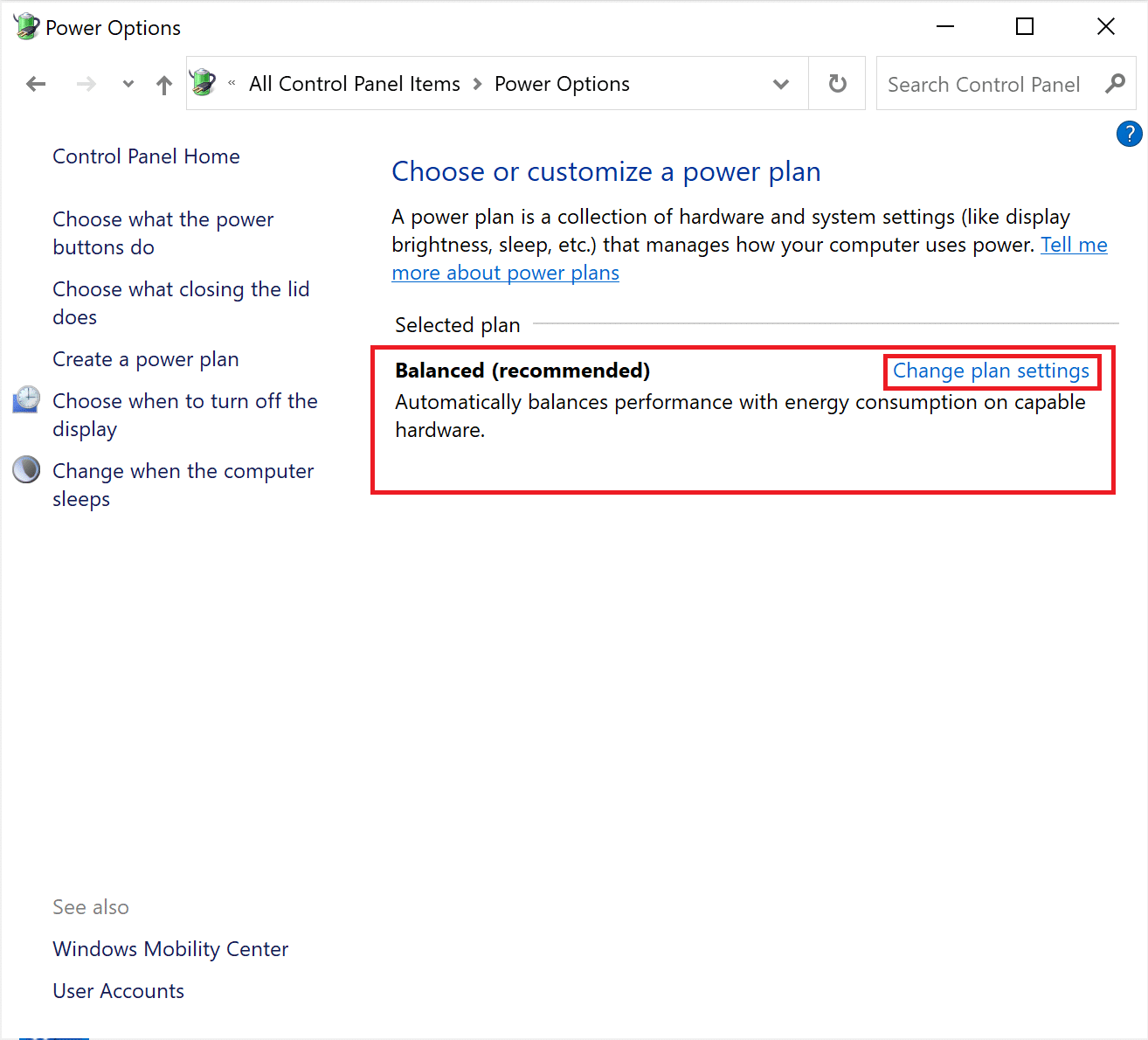This screenshot has width=1148, height=1040.
Task: Select the Power Options breadcrumb
Action: (562, 83)
